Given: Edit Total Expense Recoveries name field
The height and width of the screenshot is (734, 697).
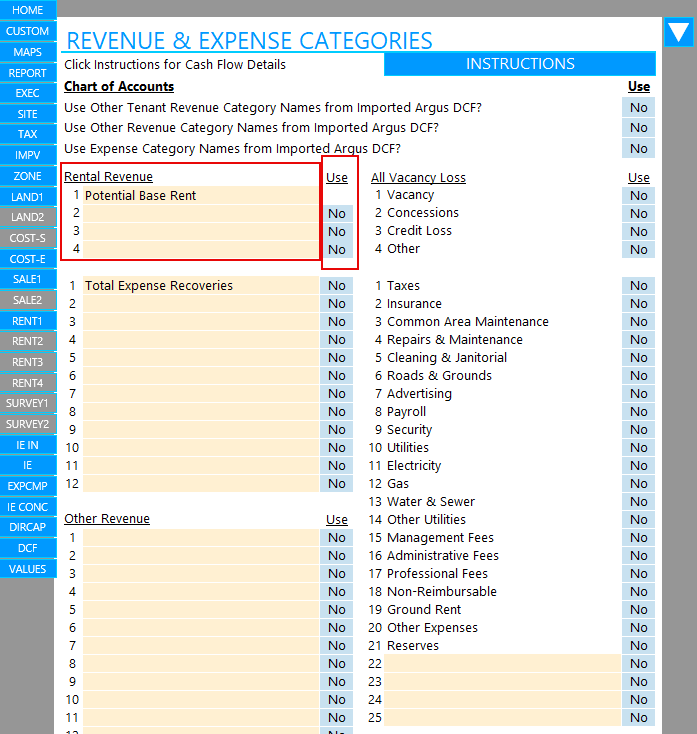Looking at the screenshot, I should click(201, 286).
